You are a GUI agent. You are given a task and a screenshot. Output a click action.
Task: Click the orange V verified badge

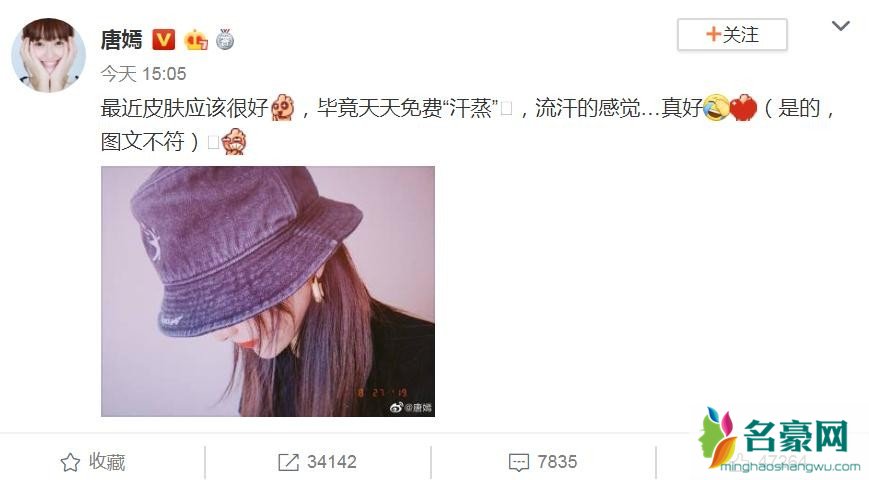point(163,40)
